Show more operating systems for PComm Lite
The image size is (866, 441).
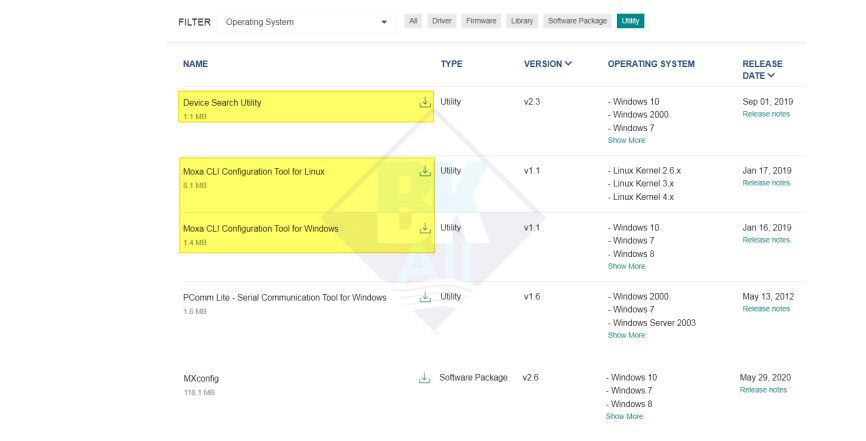click(626, 335)
